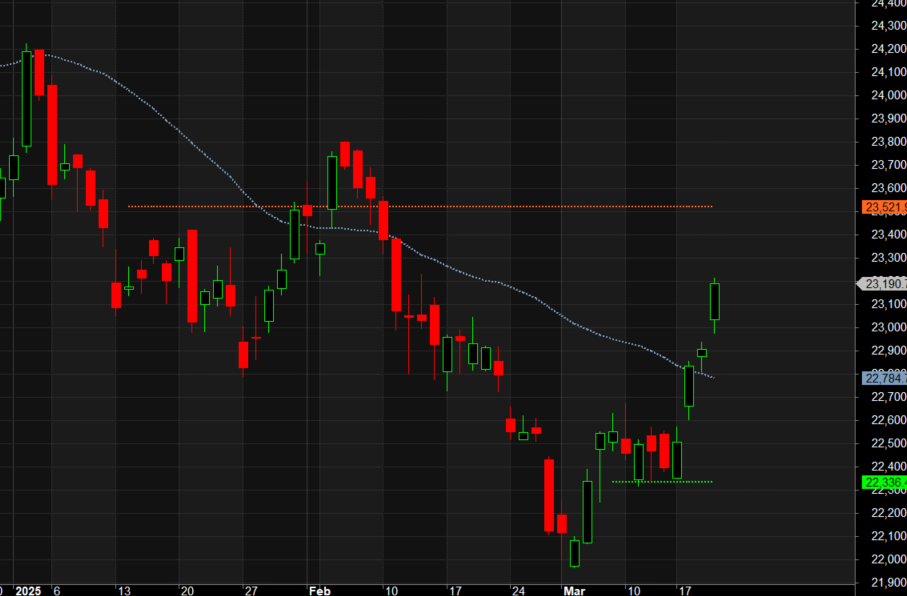Click the grey 23,190 last price label

[883, 283]
